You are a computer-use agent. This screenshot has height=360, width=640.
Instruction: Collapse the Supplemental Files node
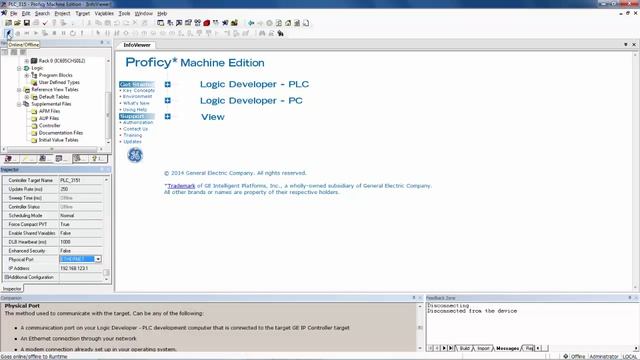coord(19,104)
